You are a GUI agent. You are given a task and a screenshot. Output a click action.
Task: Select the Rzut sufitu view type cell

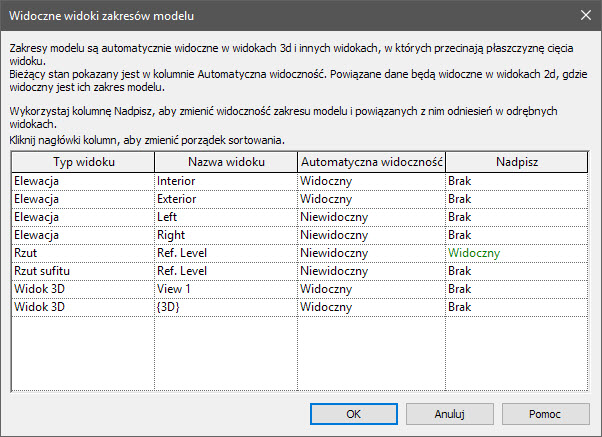pyautogui.click(x=82, y=271)
